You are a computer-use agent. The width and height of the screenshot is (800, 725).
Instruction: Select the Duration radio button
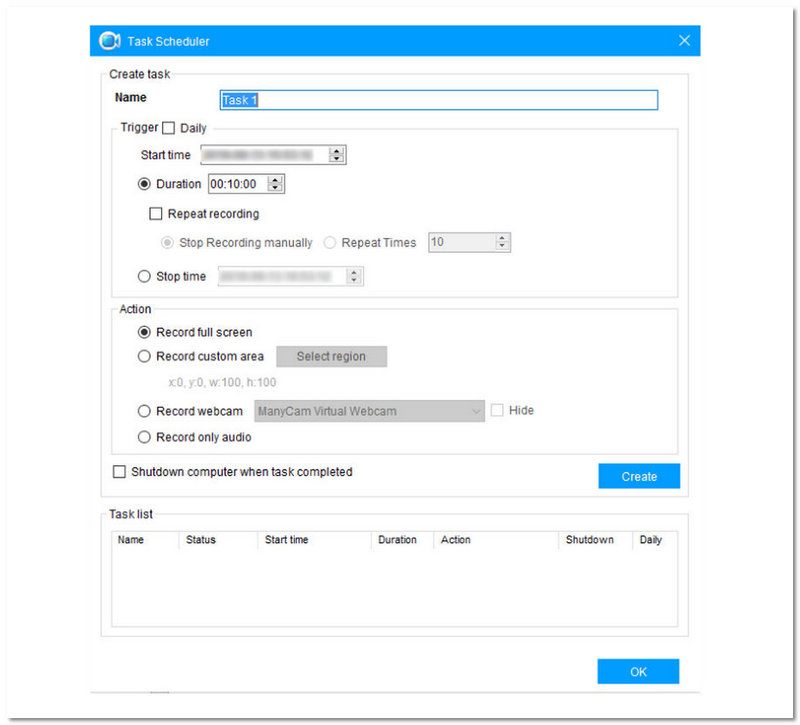click(144, 184)
